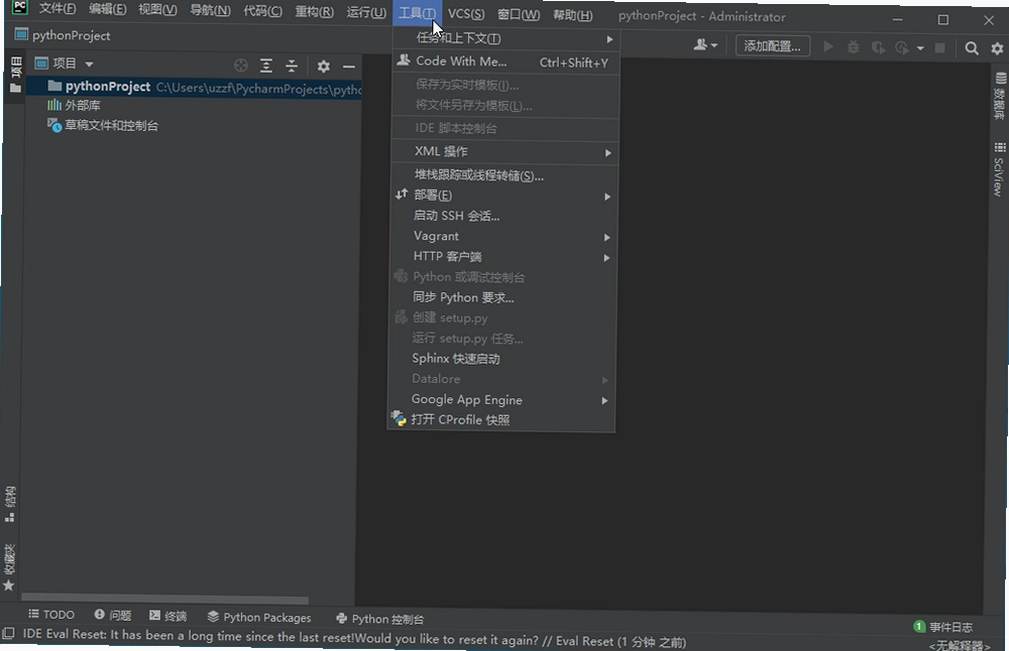Open 窗口(W) menu

518,14
